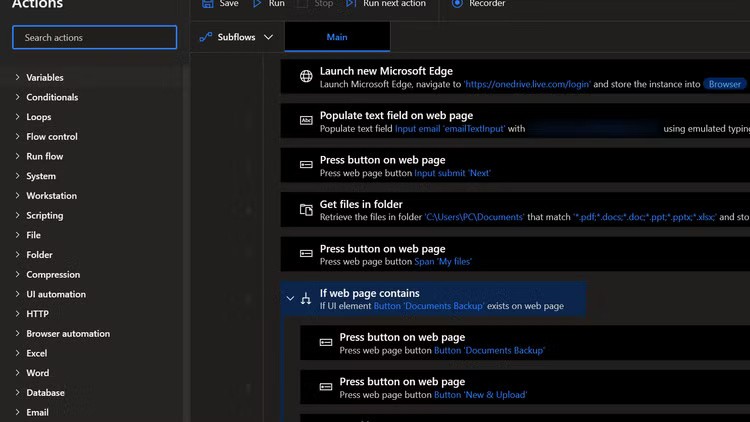Screen dimensions: 750x422
Task: Click the Search actions input field
Action: [x=94, y=38]
